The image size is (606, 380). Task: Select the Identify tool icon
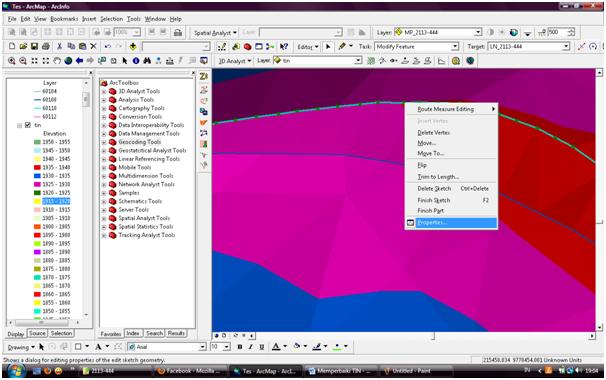(x=136, y=61)
